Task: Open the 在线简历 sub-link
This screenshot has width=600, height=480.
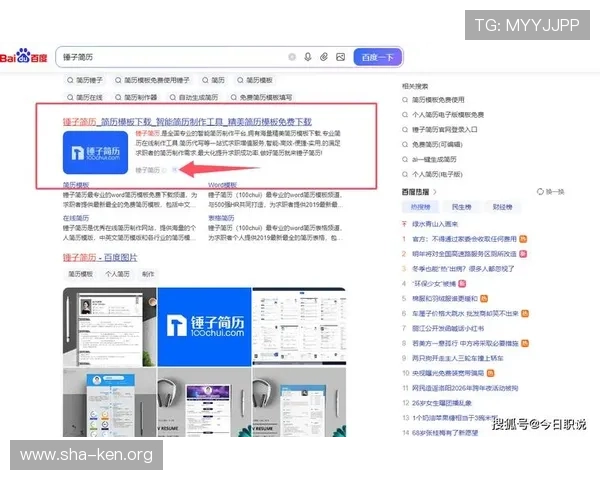Action: (76, 218)
